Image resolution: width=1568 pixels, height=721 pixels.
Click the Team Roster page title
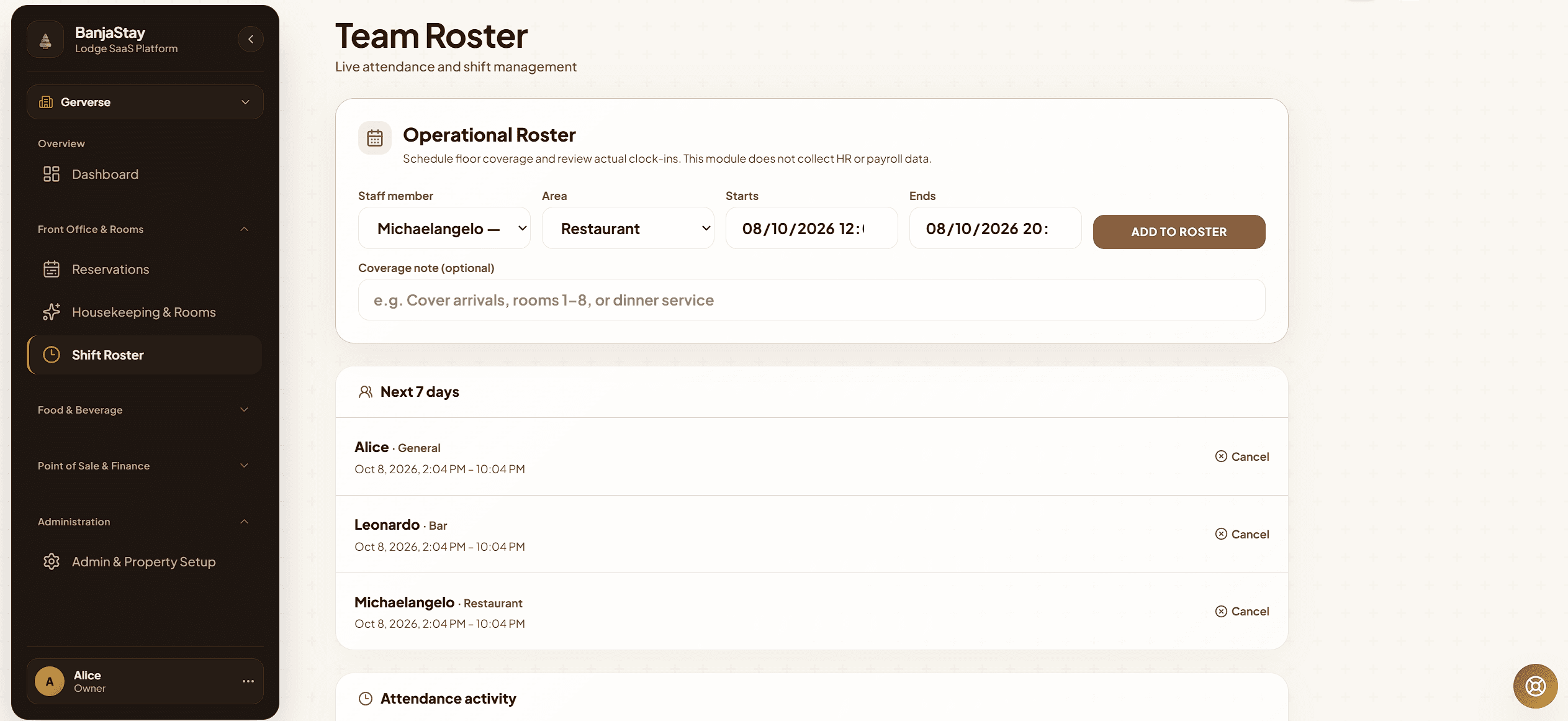(x=431, y=35)
